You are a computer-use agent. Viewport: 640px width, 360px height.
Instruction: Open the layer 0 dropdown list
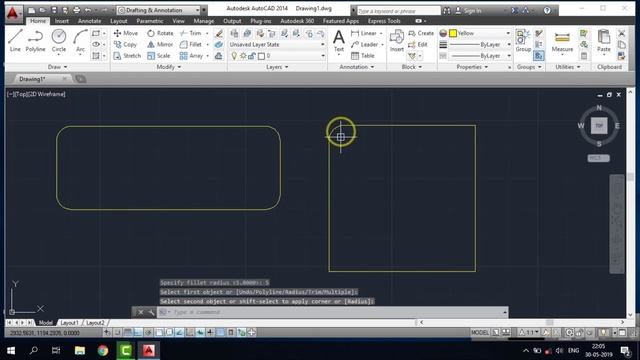tap(323, 56)
